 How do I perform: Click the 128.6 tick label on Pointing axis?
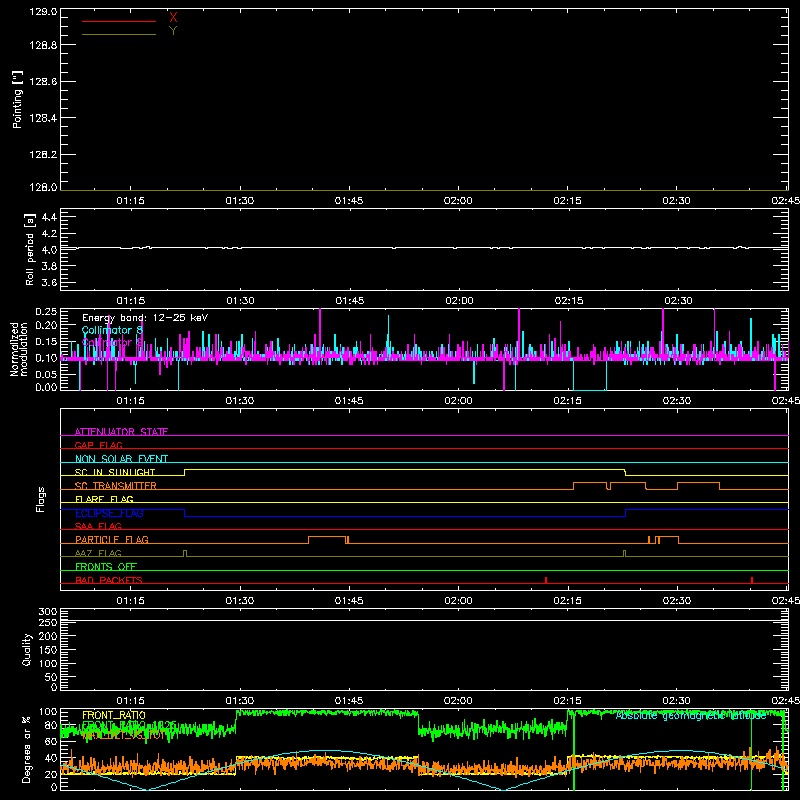43,82
